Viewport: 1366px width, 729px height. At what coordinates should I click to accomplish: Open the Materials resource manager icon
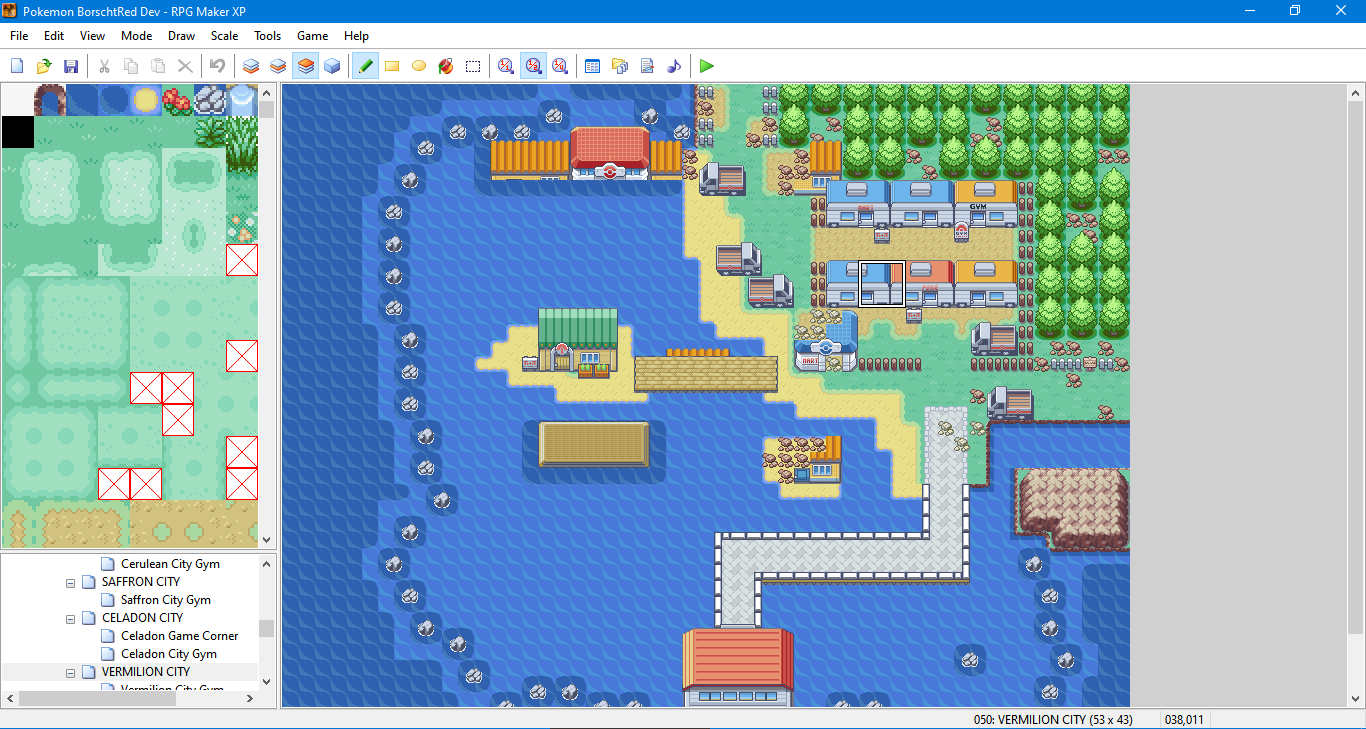click(x=620, y=66)
